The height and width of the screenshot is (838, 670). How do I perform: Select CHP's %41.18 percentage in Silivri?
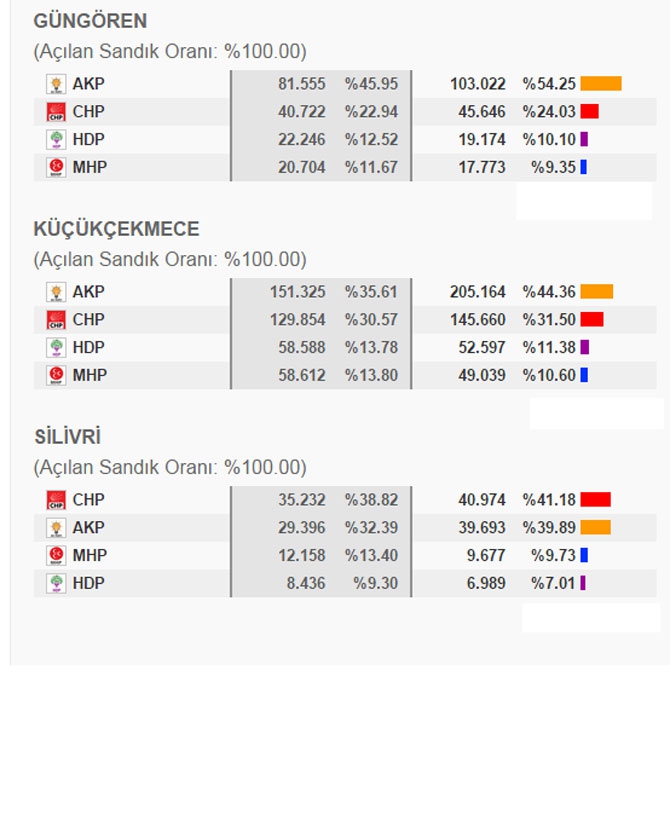[548, 500]
